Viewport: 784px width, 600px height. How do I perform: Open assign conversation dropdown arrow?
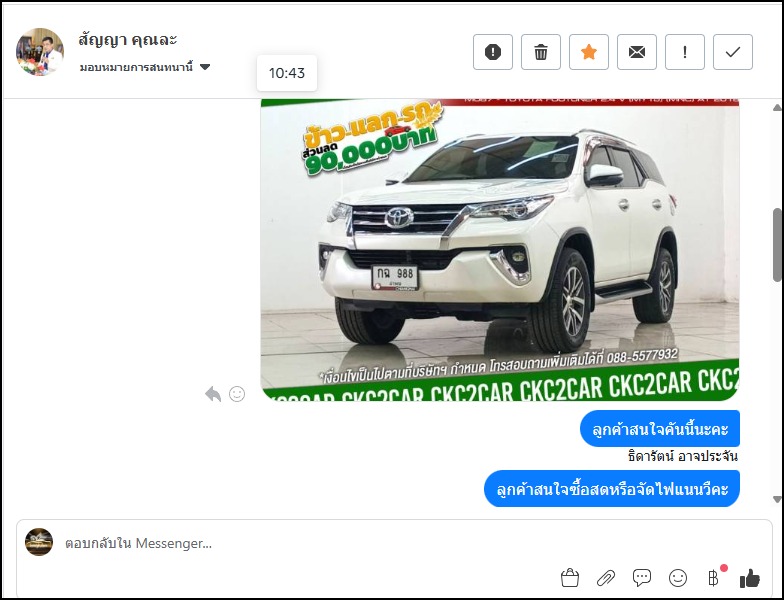(x=205, y=67)
